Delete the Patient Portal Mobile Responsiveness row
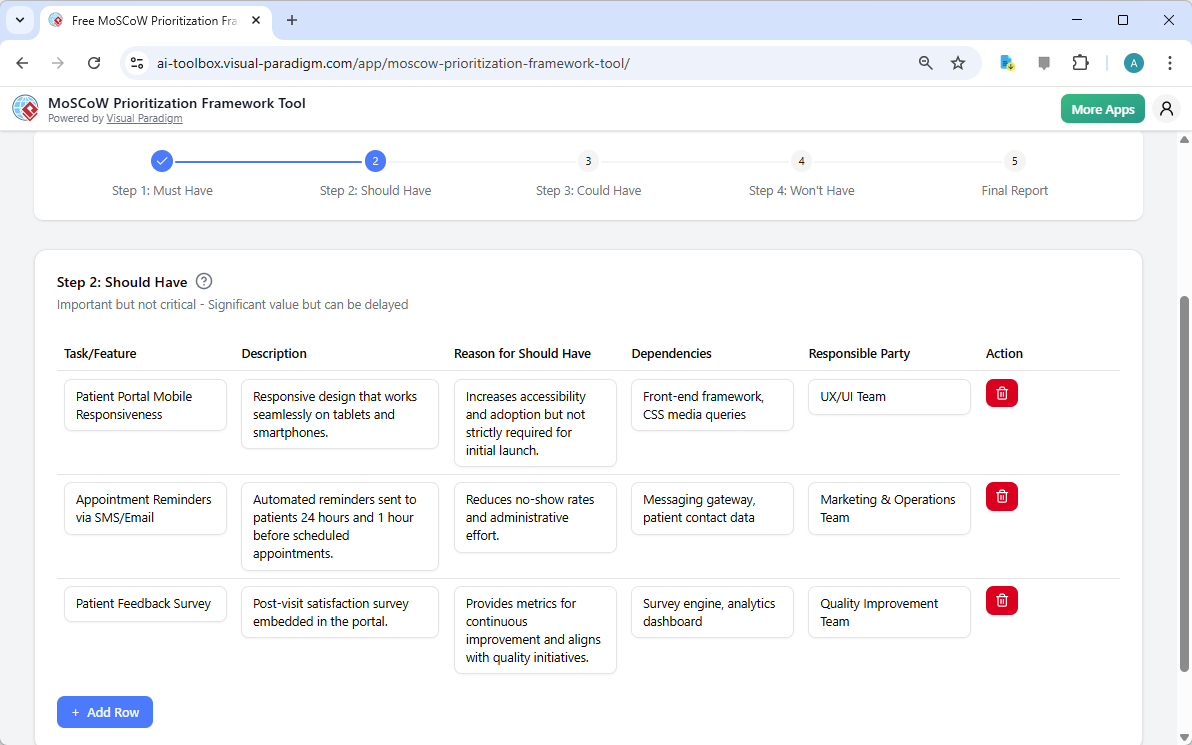The height and width of the screenshot is (745, 1192). (x=1001, y=393)
